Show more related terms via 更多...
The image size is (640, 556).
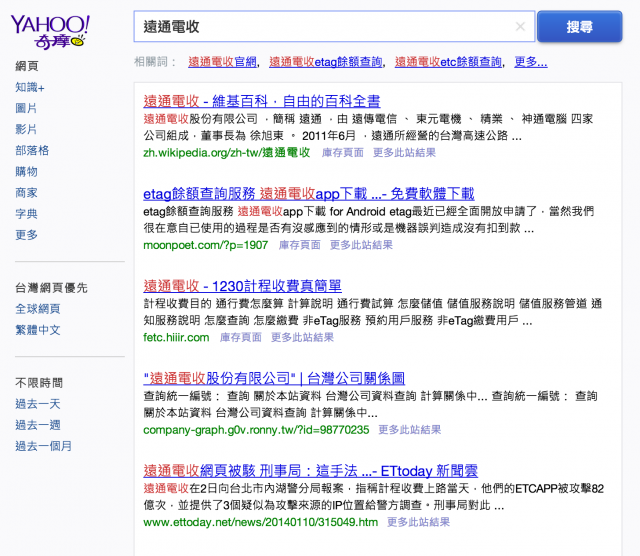[531, 62]
